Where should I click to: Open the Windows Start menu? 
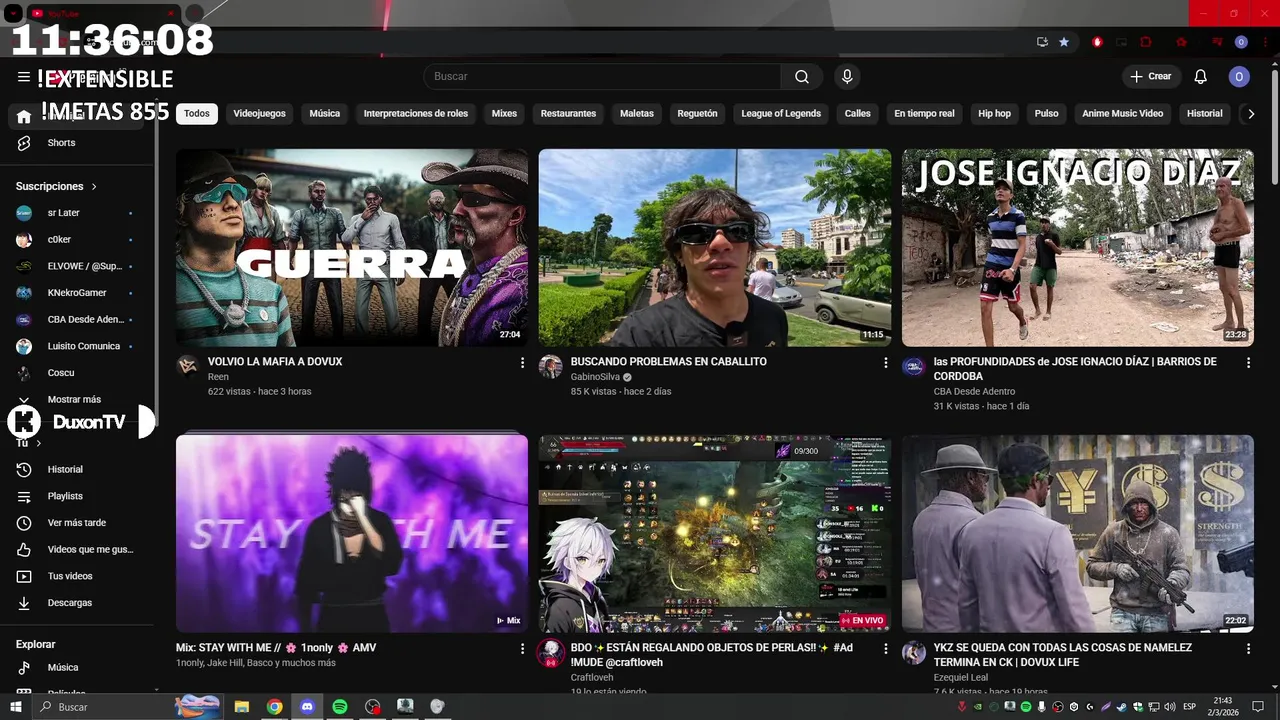pyautogui.click(x=15, y=707)
